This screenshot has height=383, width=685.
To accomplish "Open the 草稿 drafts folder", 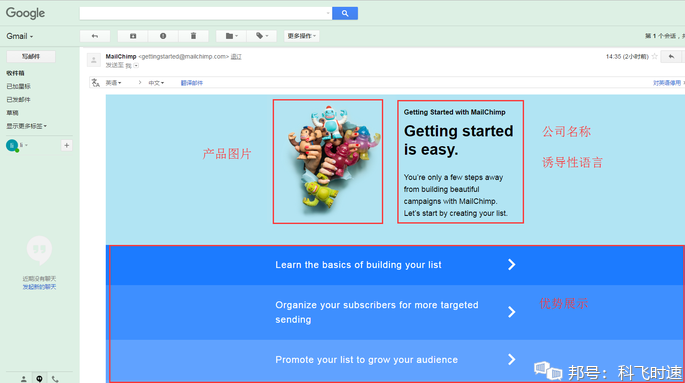I will (12, 113).
